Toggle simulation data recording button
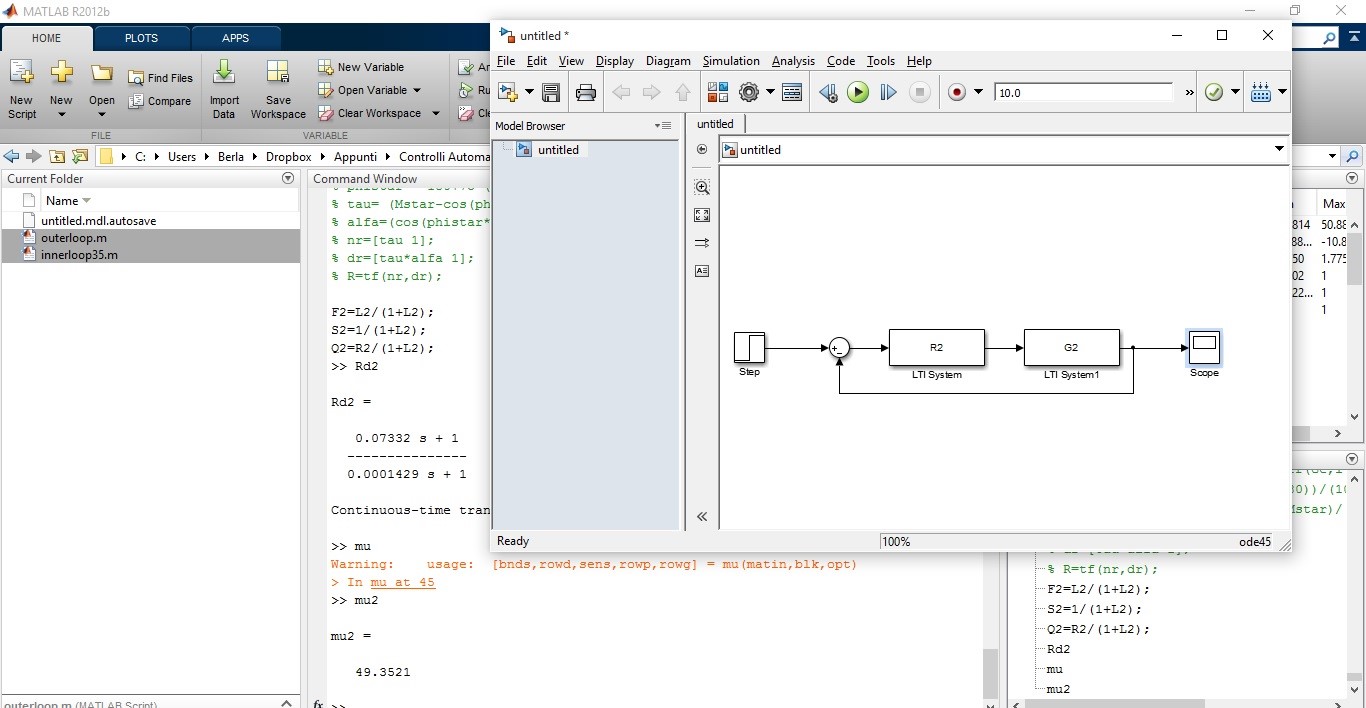Screen dimensions: 1366x708 click(x=957, y=93)
